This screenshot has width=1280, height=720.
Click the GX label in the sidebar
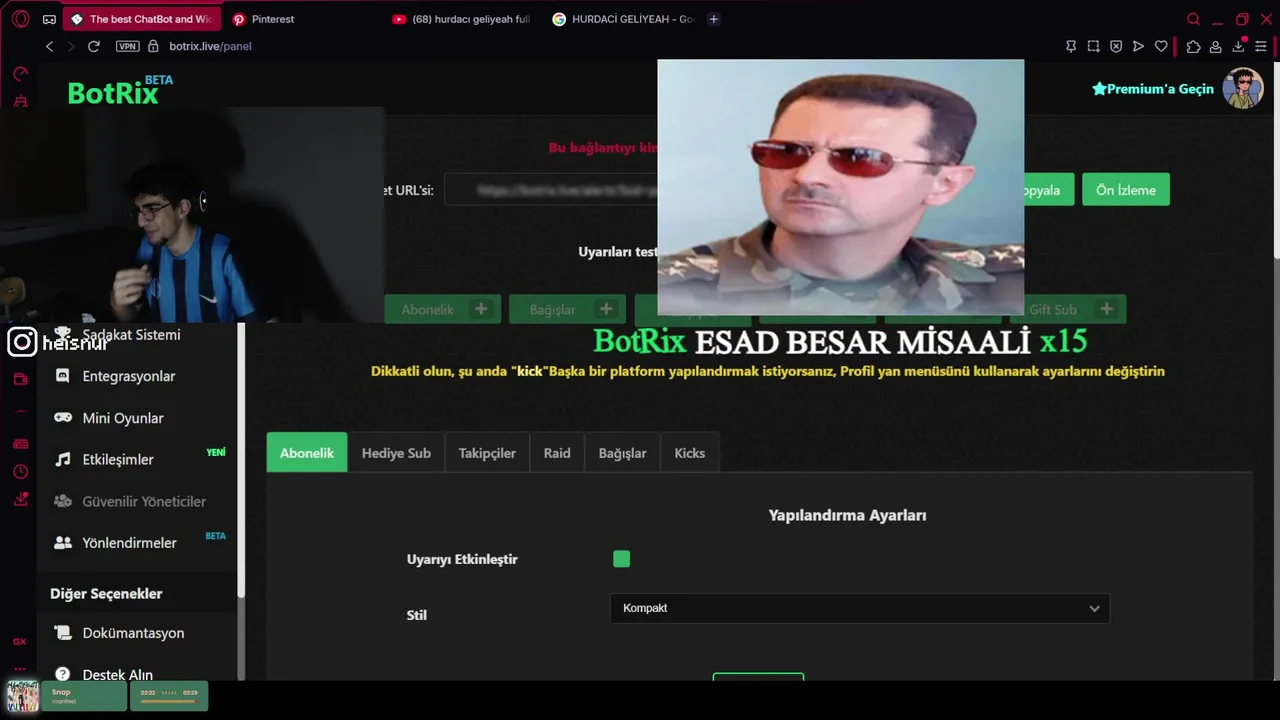(19, 642)
